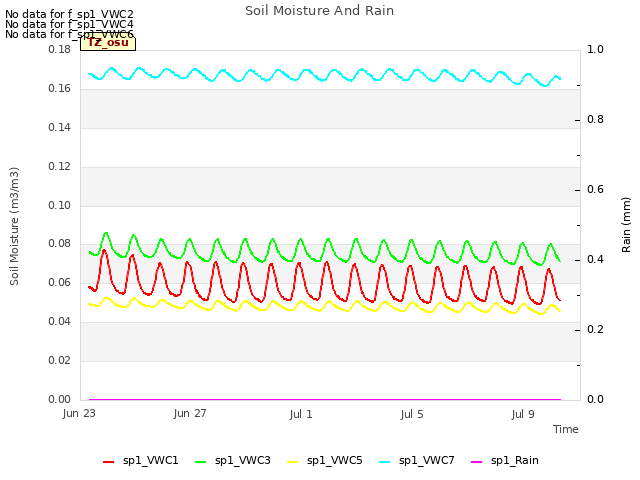This screenshot has height=480, width=640.
Task: Click the Jul 1 x-axis tick label
Action: 301,414
